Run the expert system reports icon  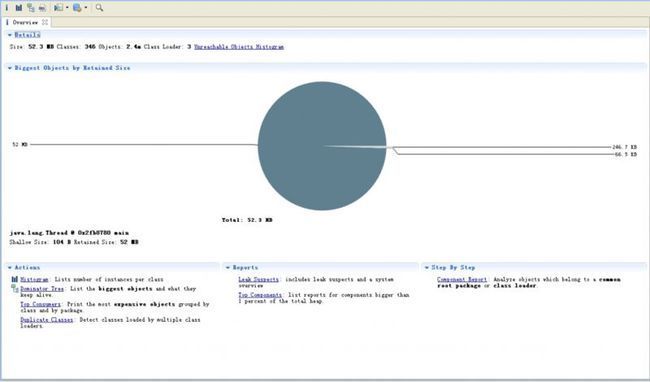[59, 7]
